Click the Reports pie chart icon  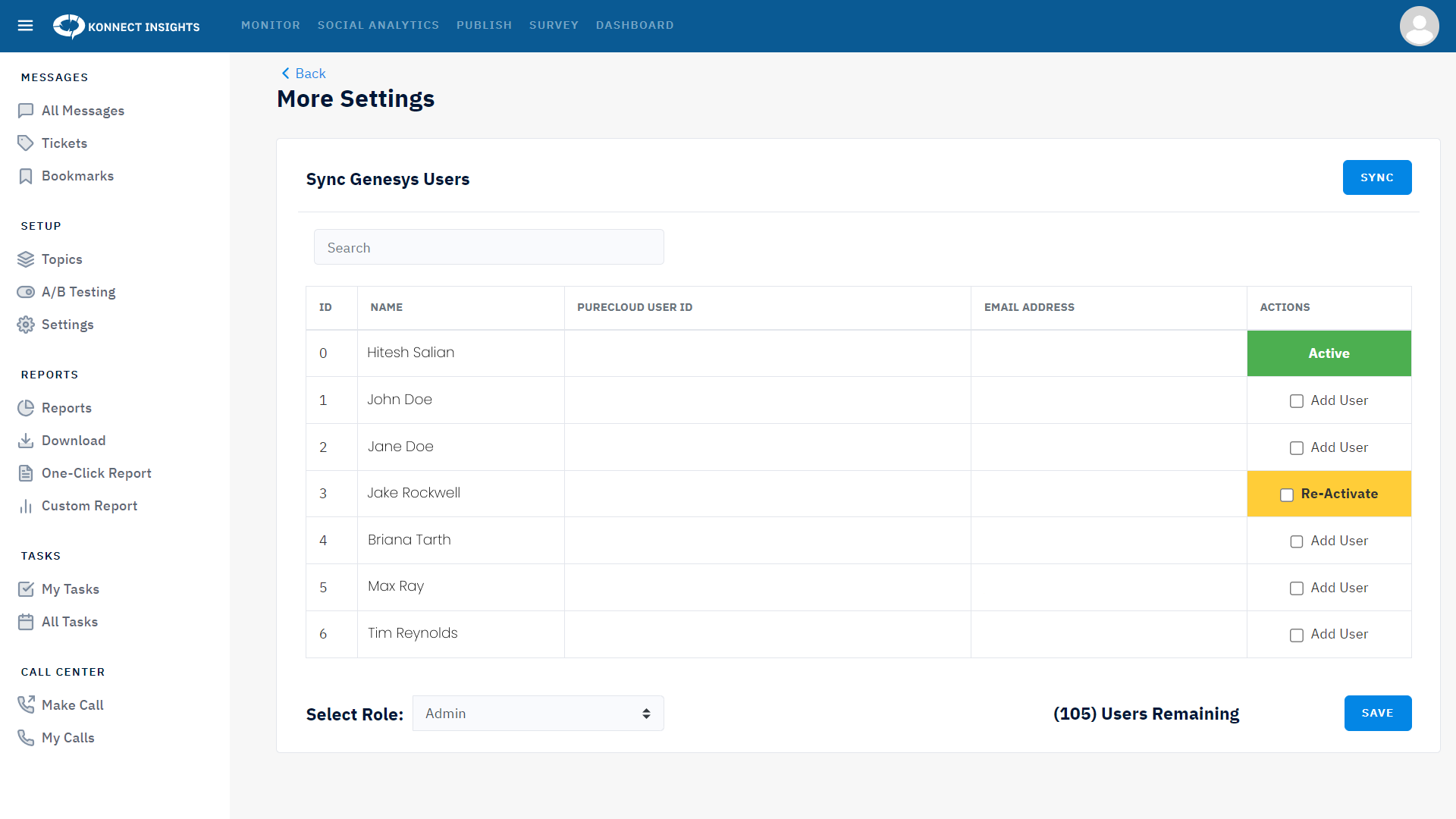coord(26,408)
